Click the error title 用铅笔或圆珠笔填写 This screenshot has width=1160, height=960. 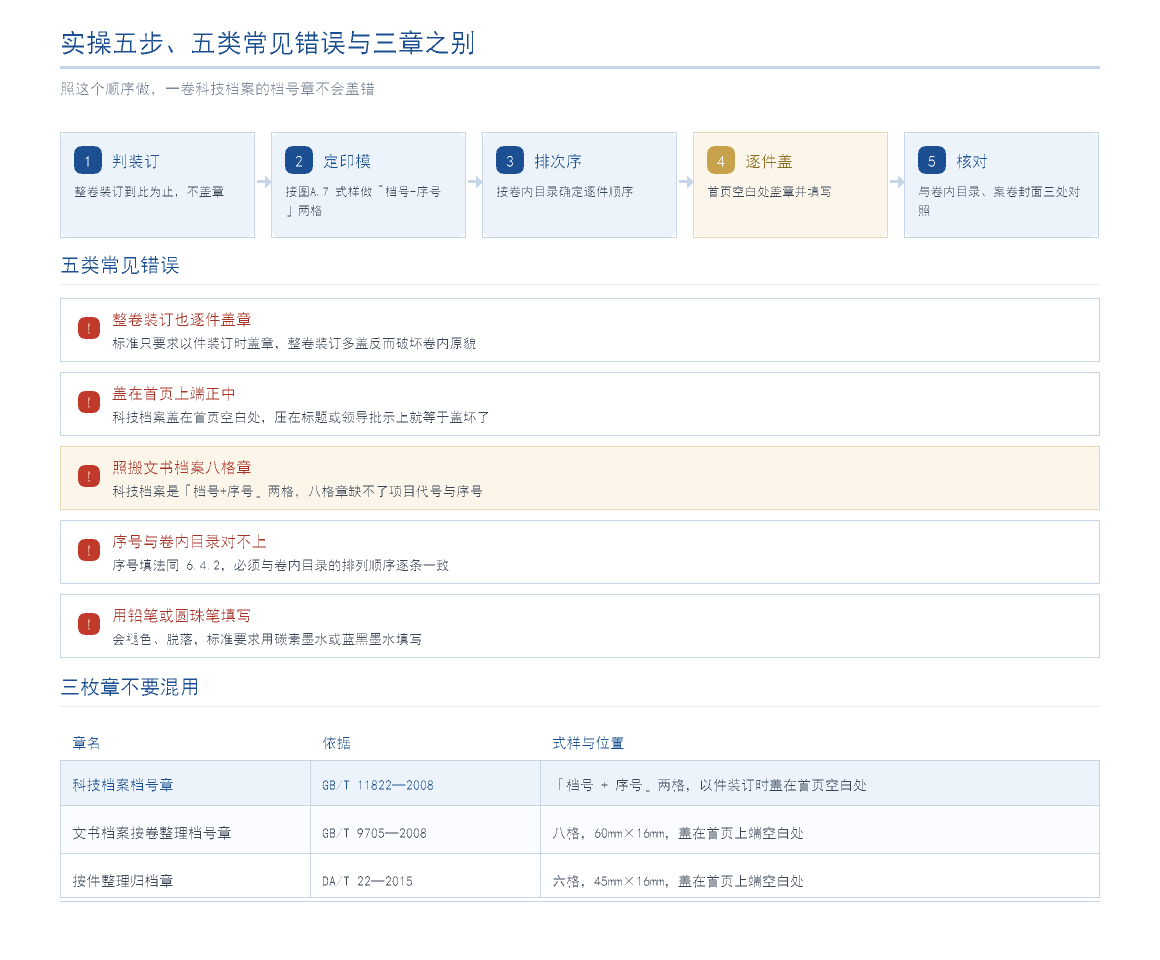coord(181,615)
